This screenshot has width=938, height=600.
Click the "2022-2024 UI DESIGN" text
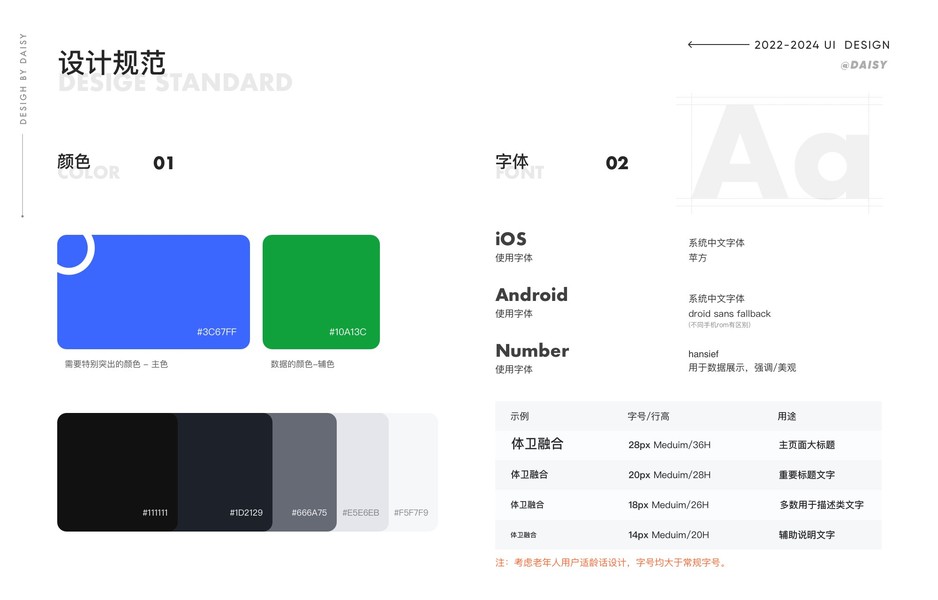coord(822,45)
